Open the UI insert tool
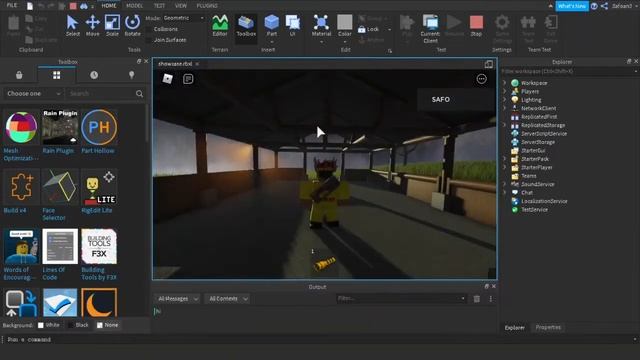 293,25
